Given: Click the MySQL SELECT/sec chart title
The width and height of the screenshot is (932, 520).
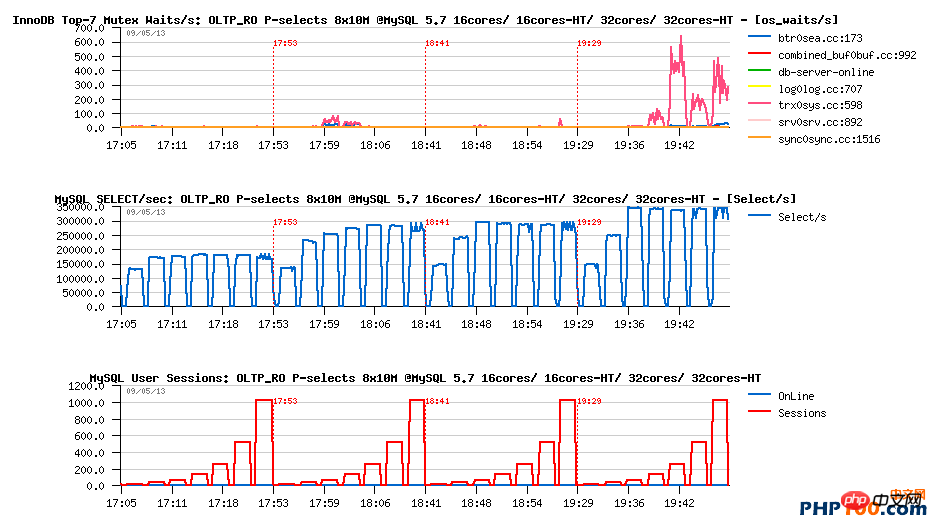Looking at the screenshot, I should click(x=425, y=199).
